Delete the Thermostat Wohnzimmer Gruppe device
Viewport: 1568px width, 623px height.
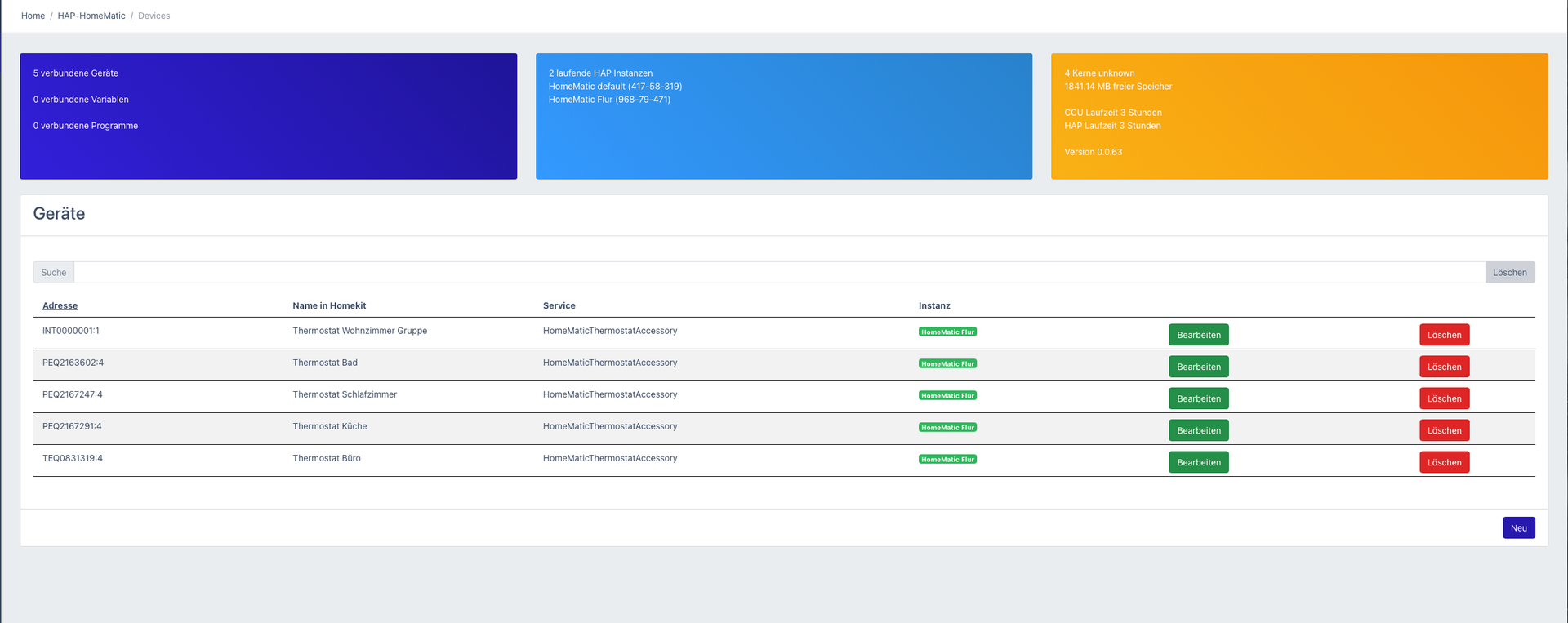1444,335
